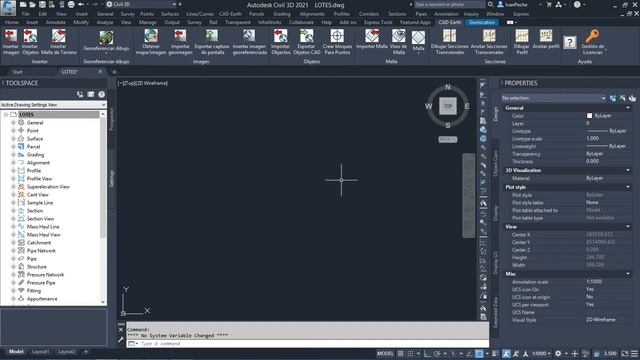Viewport: 640px width, 360px height.
Task: Click the Anotar perfil icon
Action: click(x=546, y=36)
